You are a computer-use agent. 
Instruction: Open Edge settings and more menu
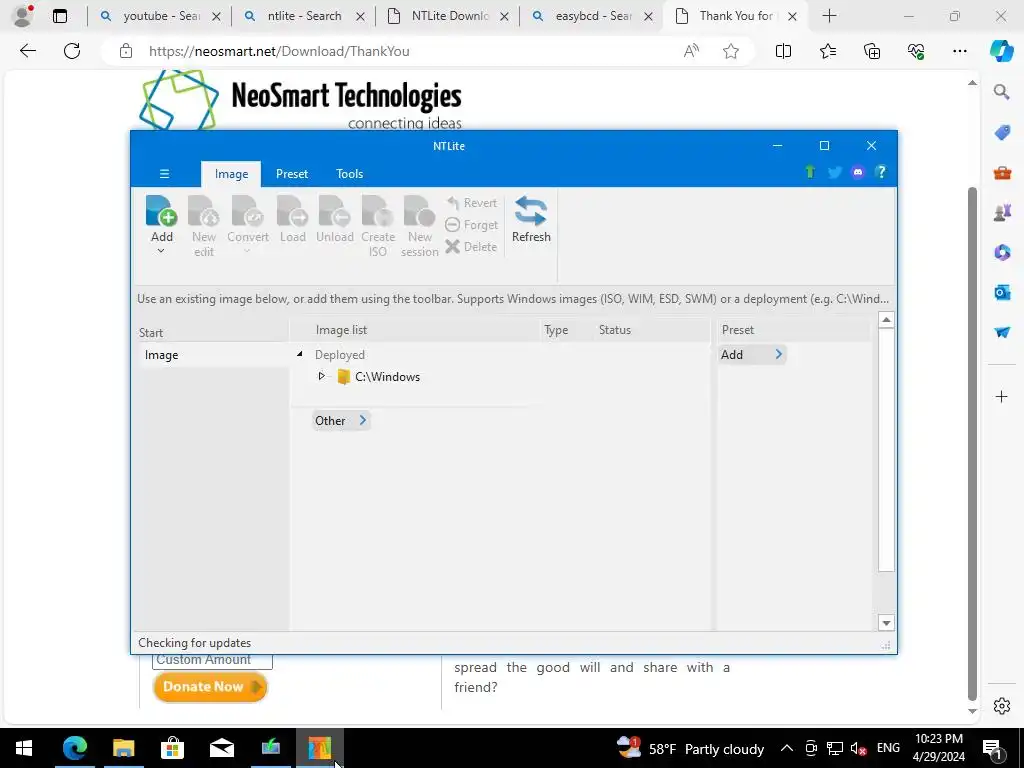click(x=959, y=51)
